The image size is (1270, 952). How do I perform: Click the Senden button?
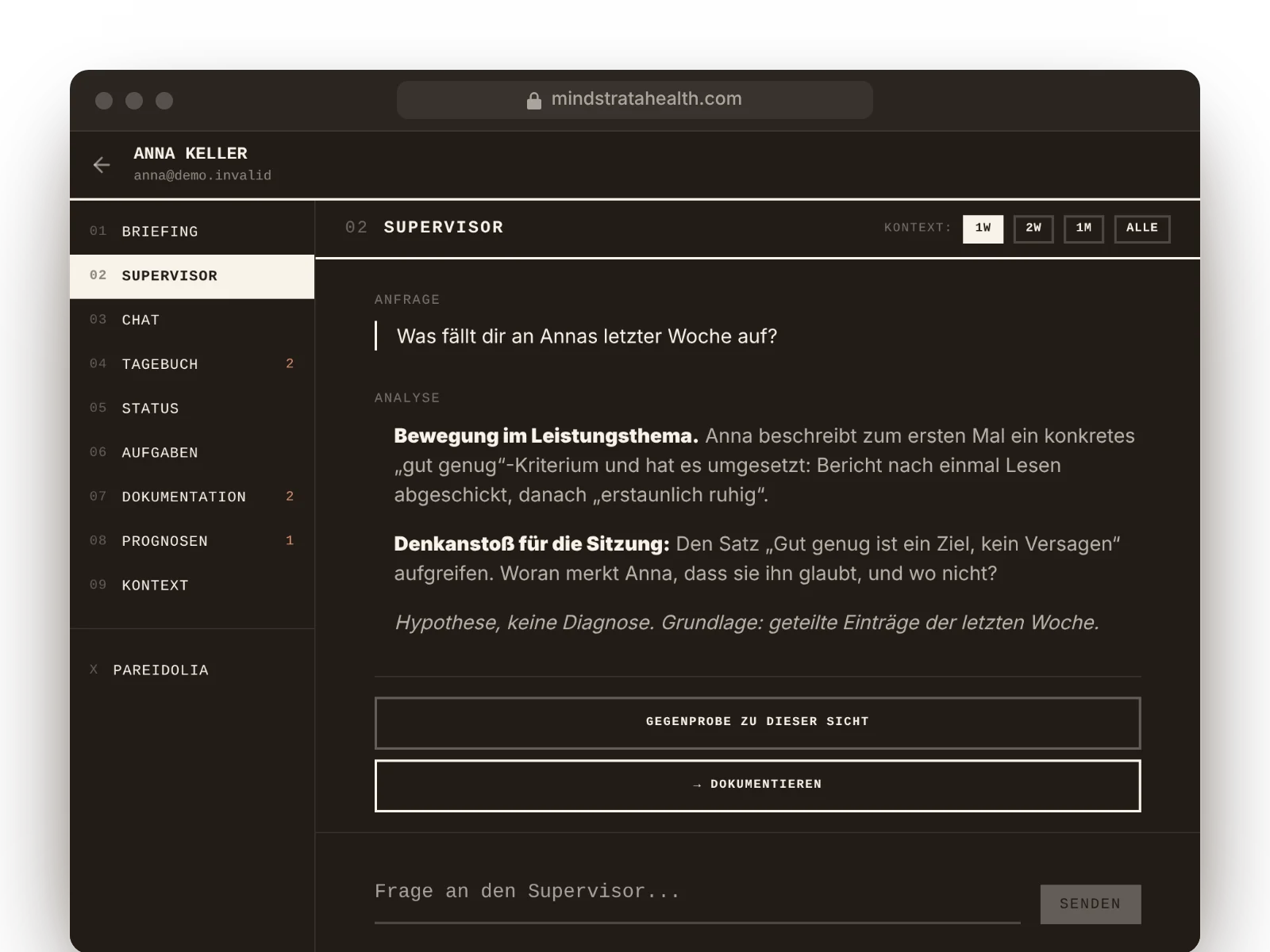click(x=1091, y=904)
